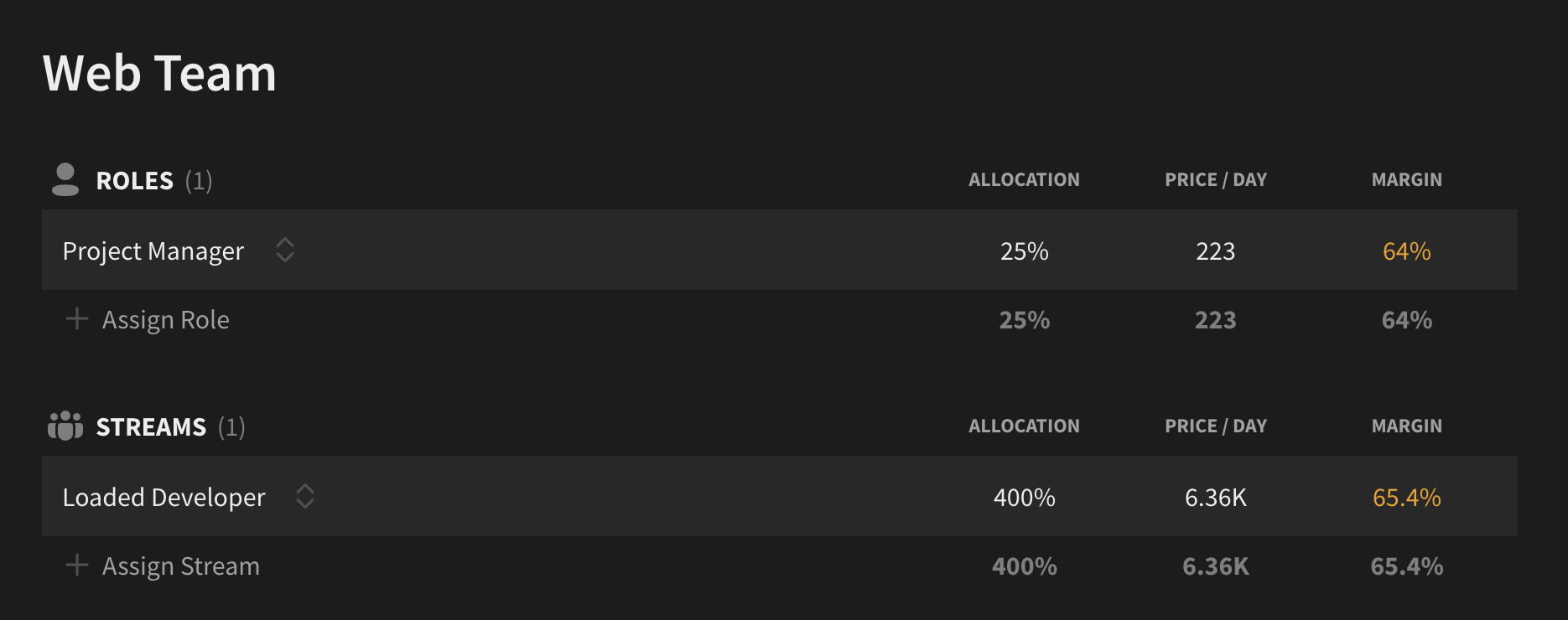
Task: Click the ROLES section heading
Action: tap(135, 181)
